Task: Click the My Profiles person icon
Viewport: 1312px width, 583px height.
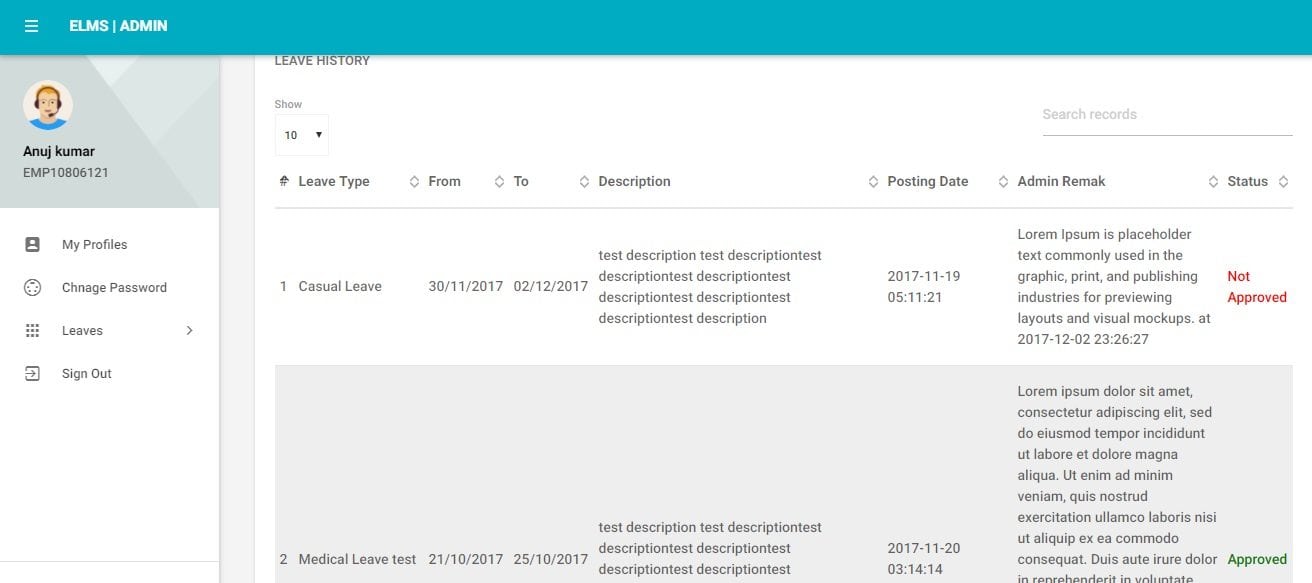Action: point(32,244)
